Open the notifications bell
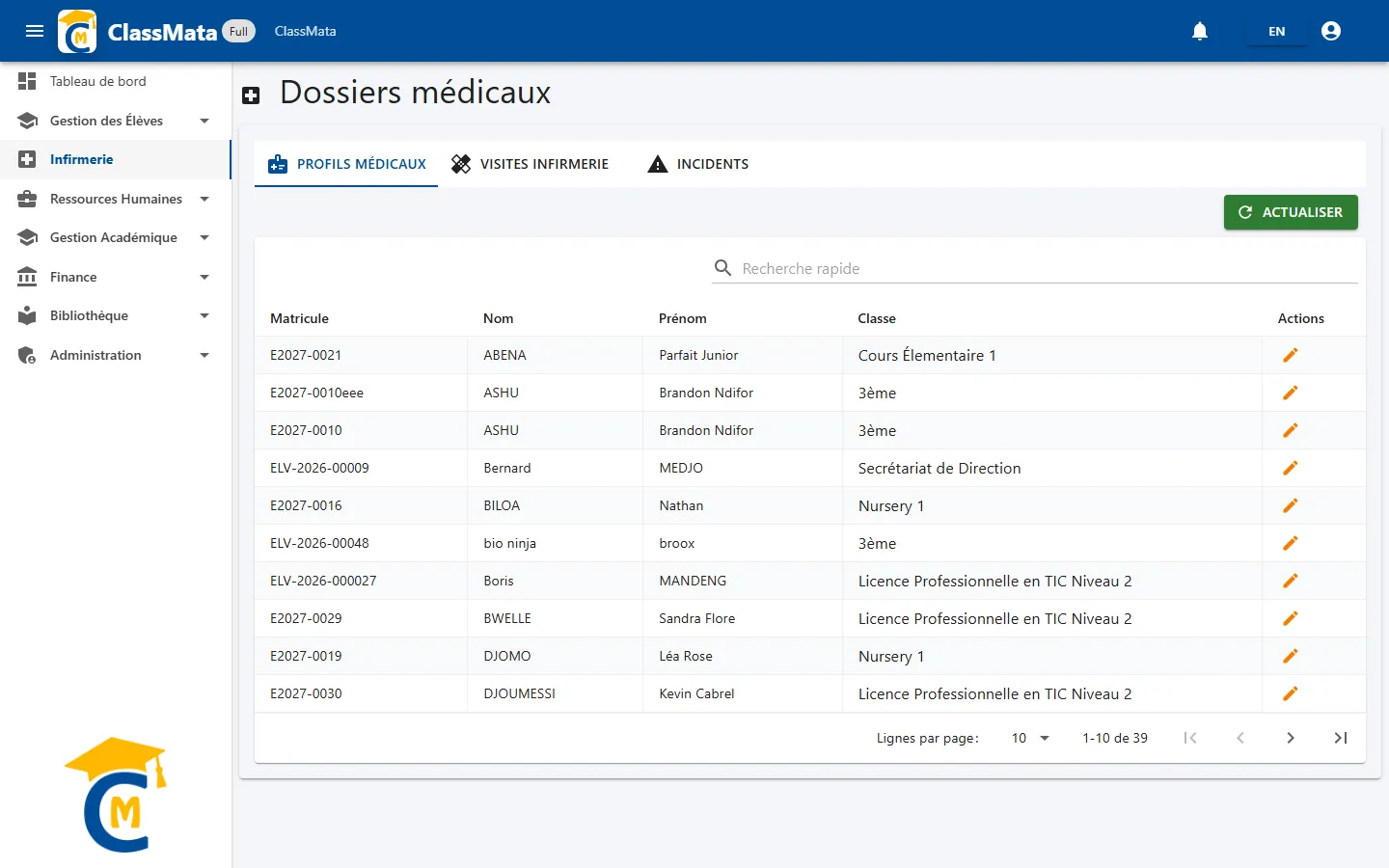The height and width of the screenshot is (868, 1389). 1200,31
